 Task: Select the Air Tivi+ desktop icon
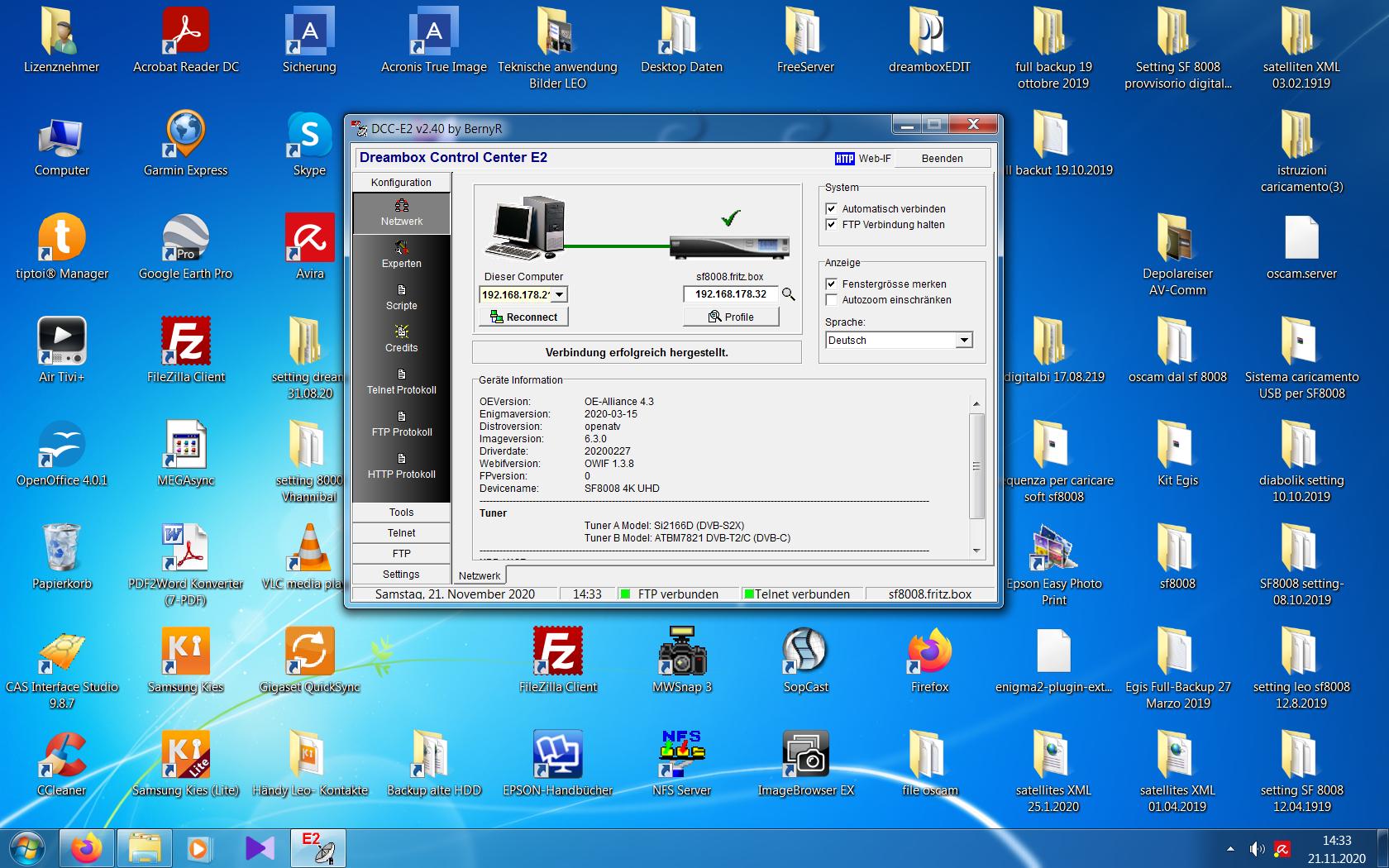click(62, 351)
